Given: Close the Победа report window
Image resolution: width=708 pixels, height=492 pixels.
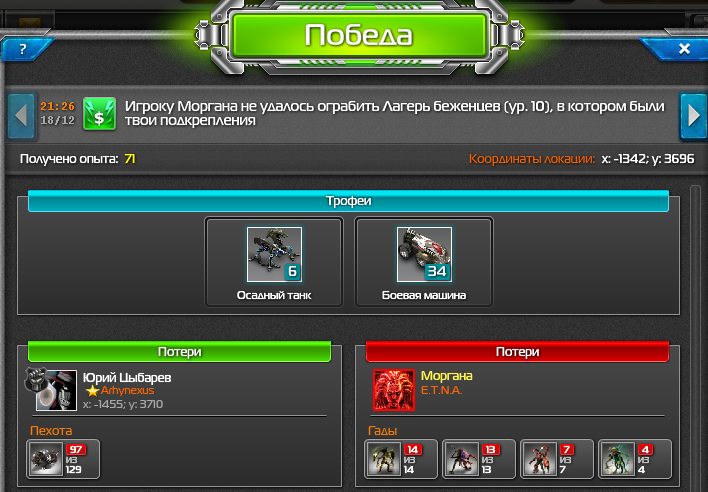Looking at the screenshot, I should 684,49.
